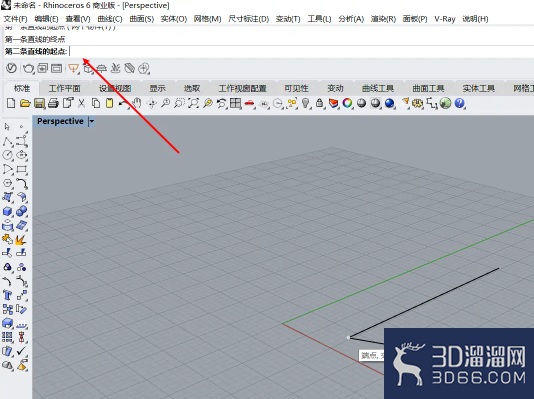Switch to the 标准 toolbar tab

point(22,89)
